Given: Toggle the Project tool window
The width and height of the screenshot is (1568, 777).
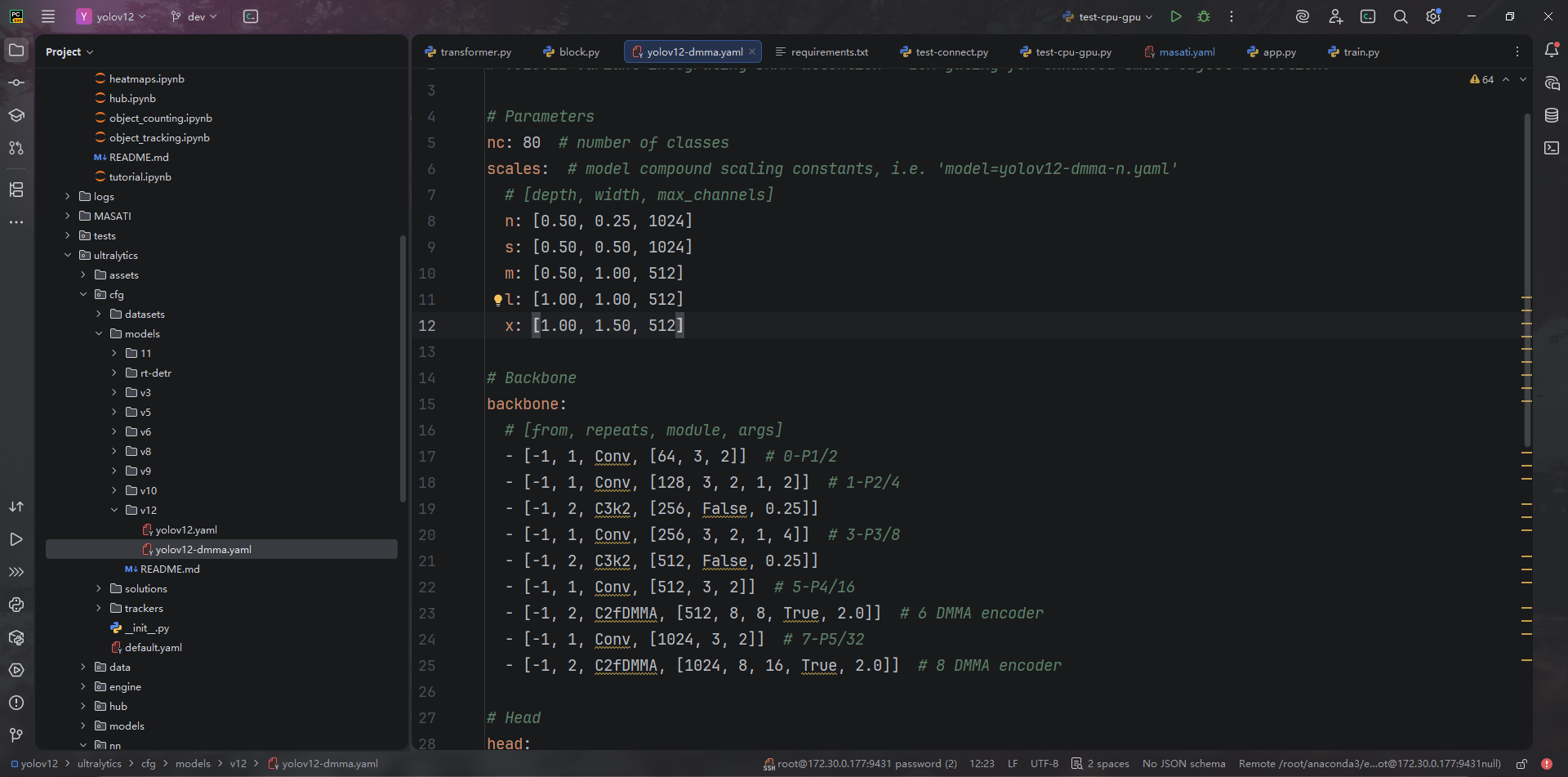Looking at the screenshot, I should click(x=16, y=51).
